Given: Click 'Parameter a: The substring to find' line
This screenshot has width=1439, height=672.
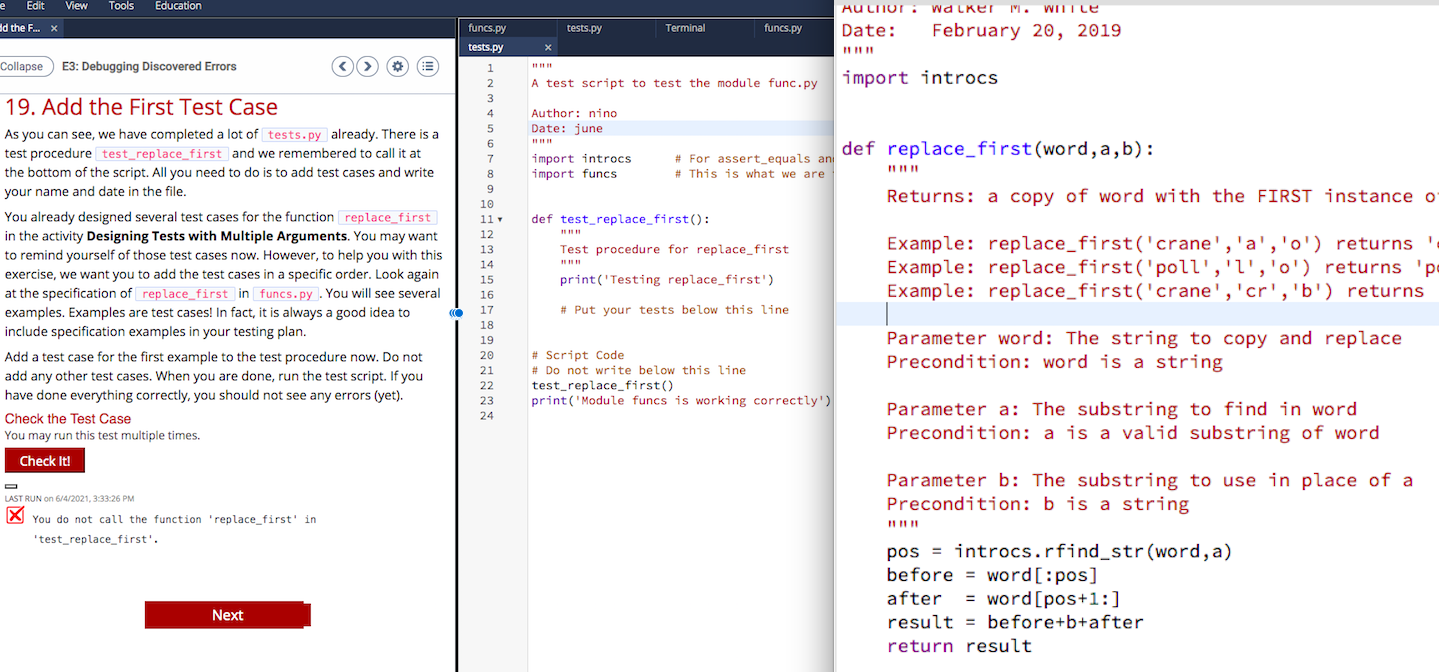Looking at the screenshot, I should point(1122,409).
